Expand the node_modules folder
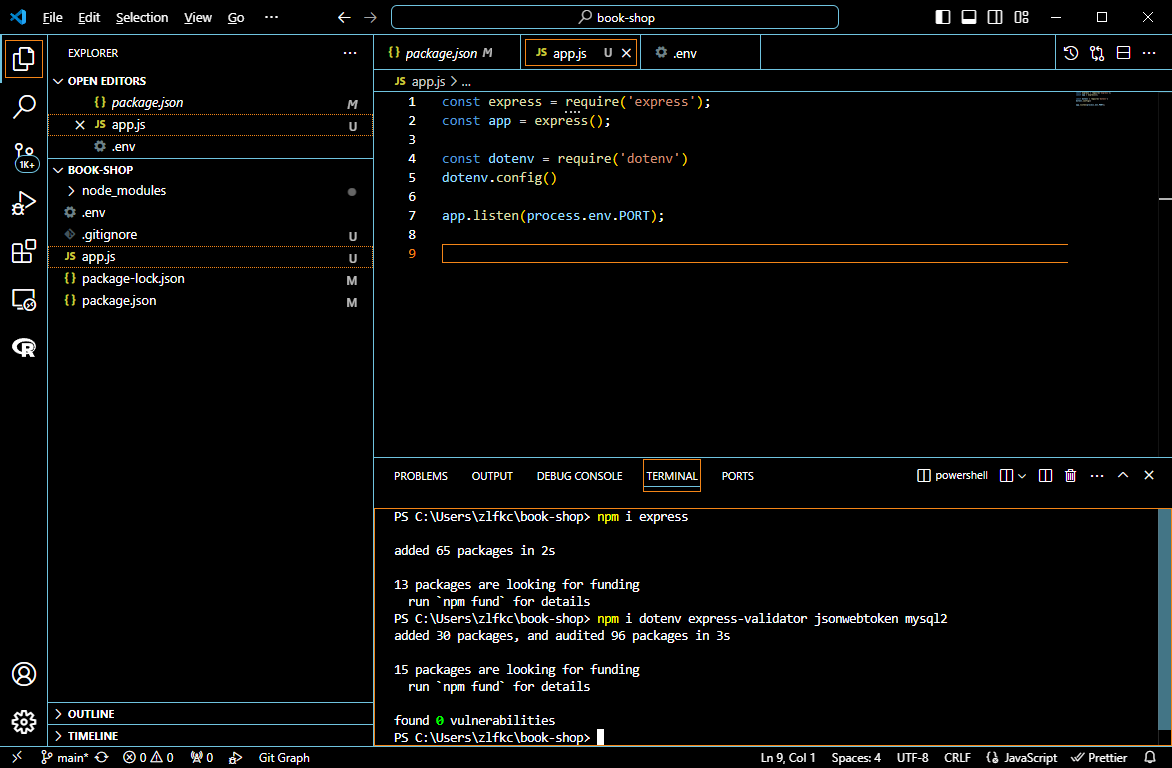 click(71, 191)
